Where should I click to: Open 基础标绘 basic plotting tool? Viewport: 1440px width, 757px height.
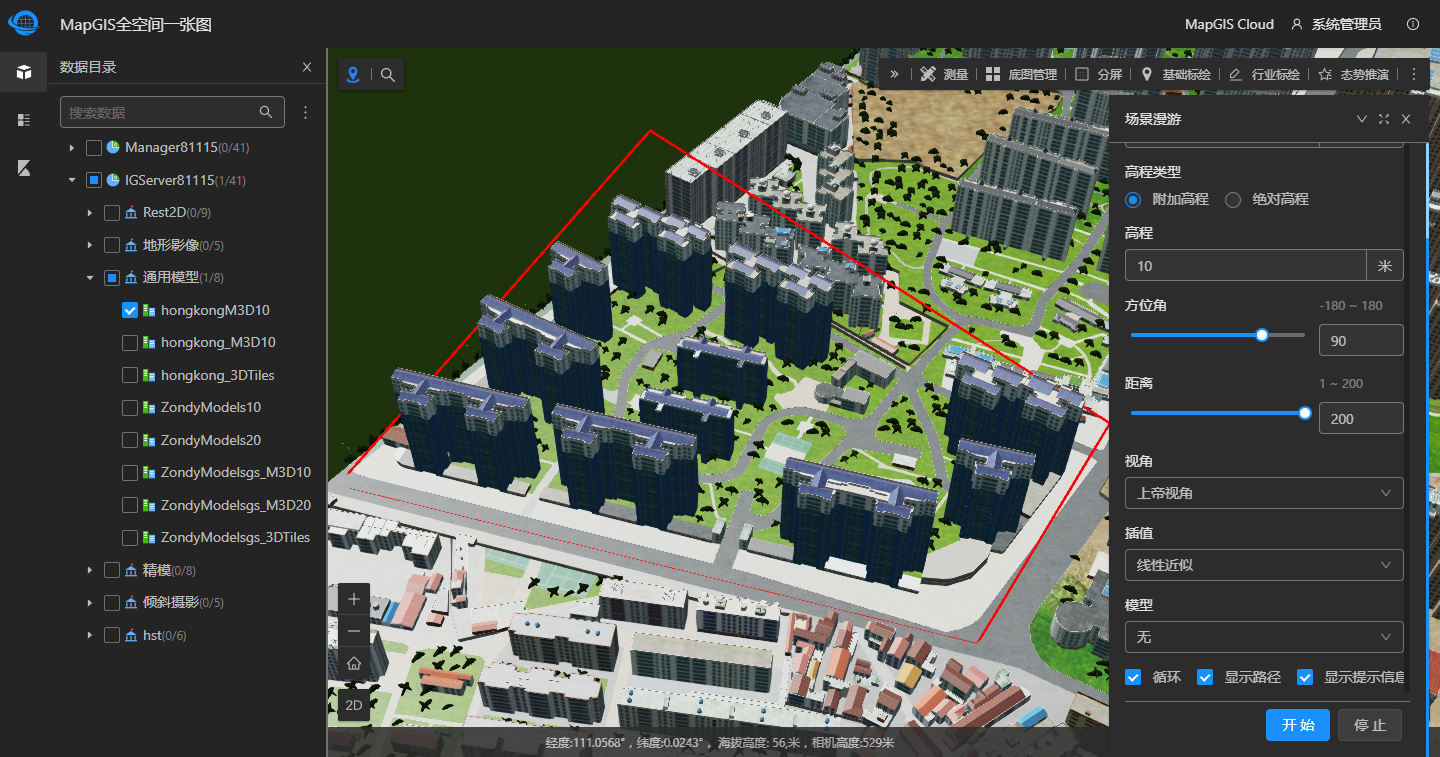1176,74
